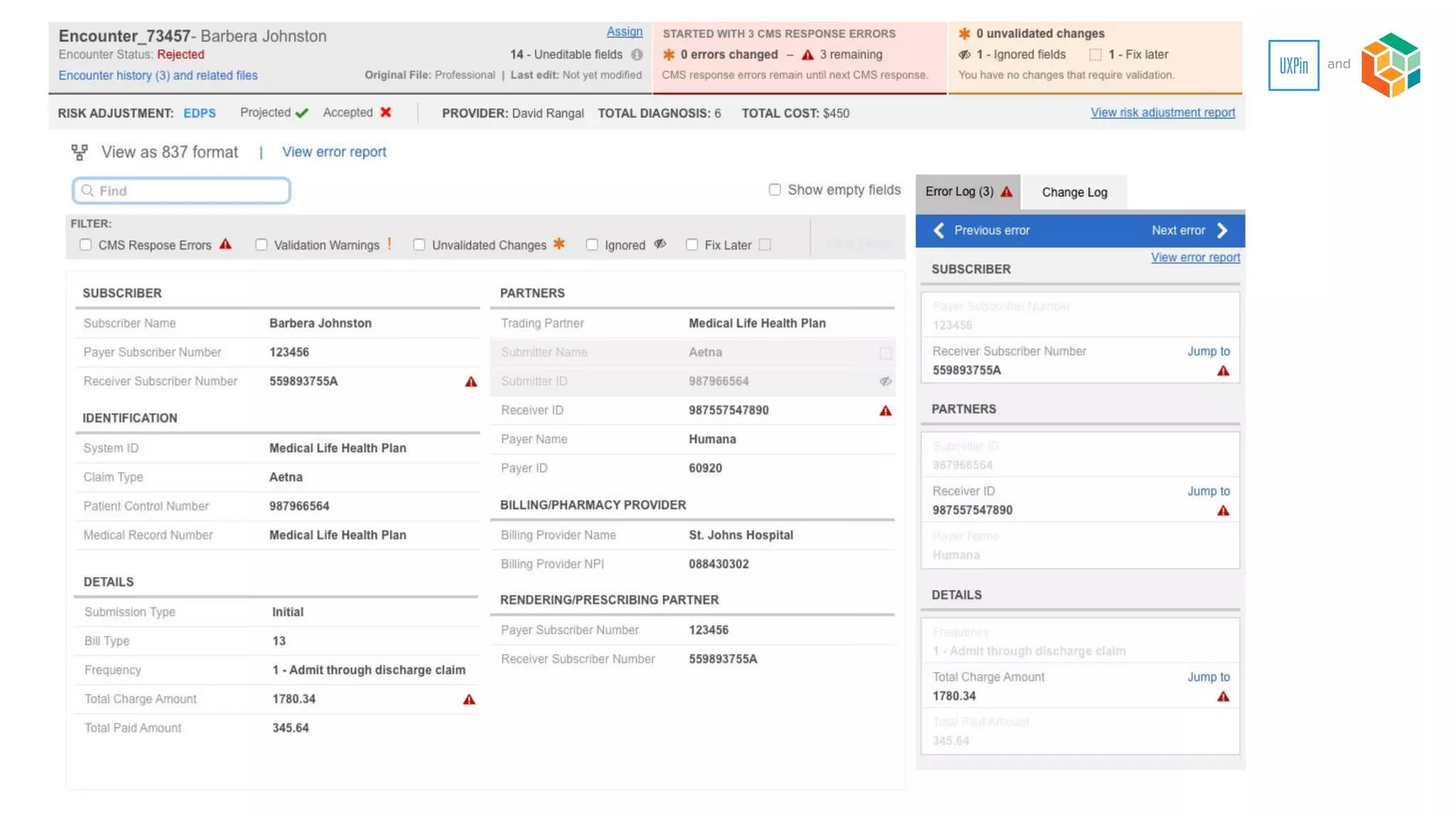Screen dimensions: 1456x819
Task: Enable the CMS Respose Errors filter
Action: (86, 245)
